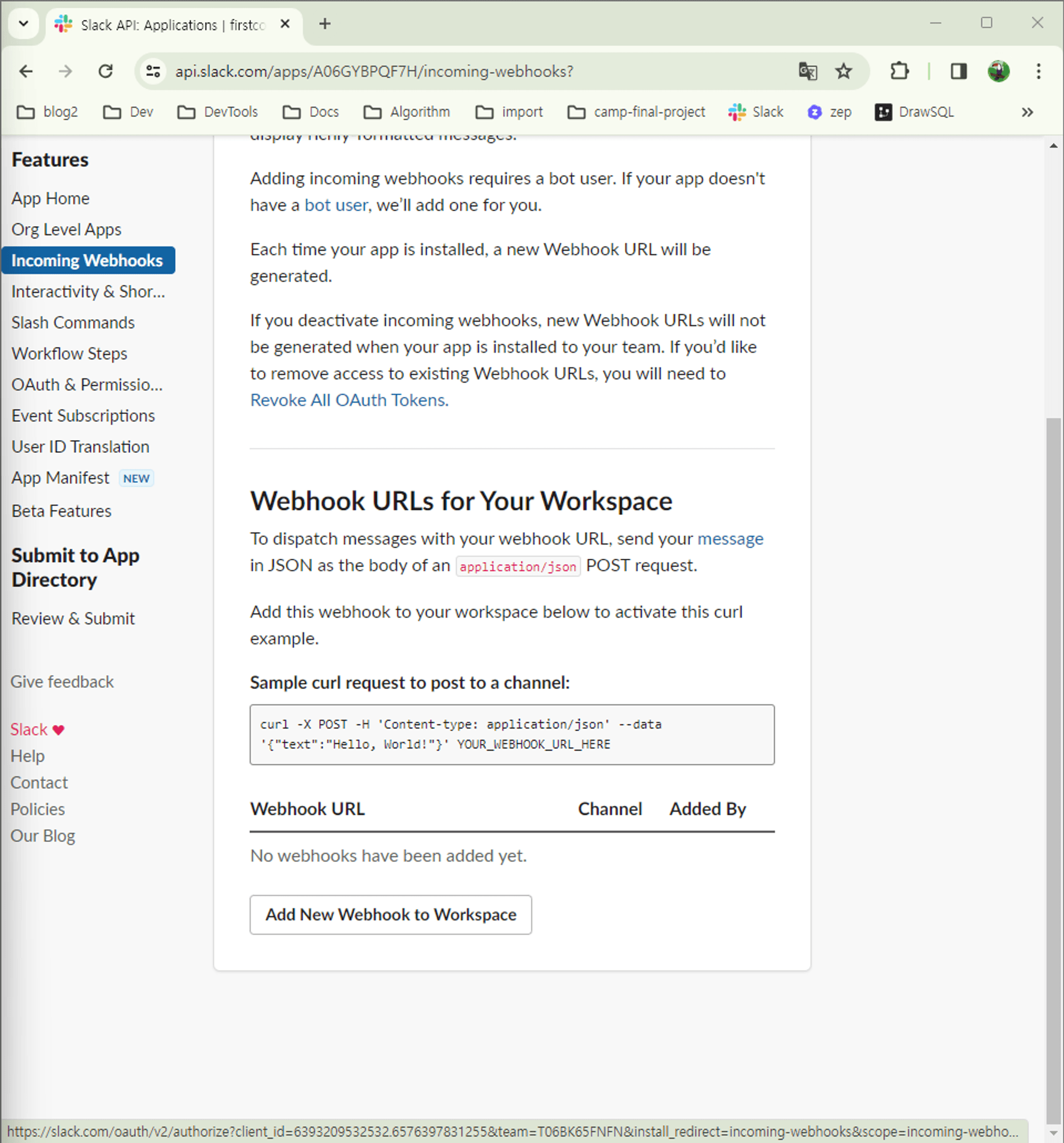The width and height of the screenshot is (1064, 1143).
Task: Click the browser profile avatar icon
Action: 998,71
